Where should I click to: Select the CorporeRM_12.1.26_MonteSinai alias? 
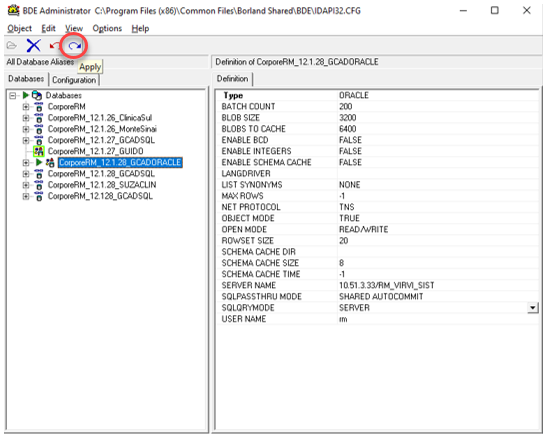[102, 129]
